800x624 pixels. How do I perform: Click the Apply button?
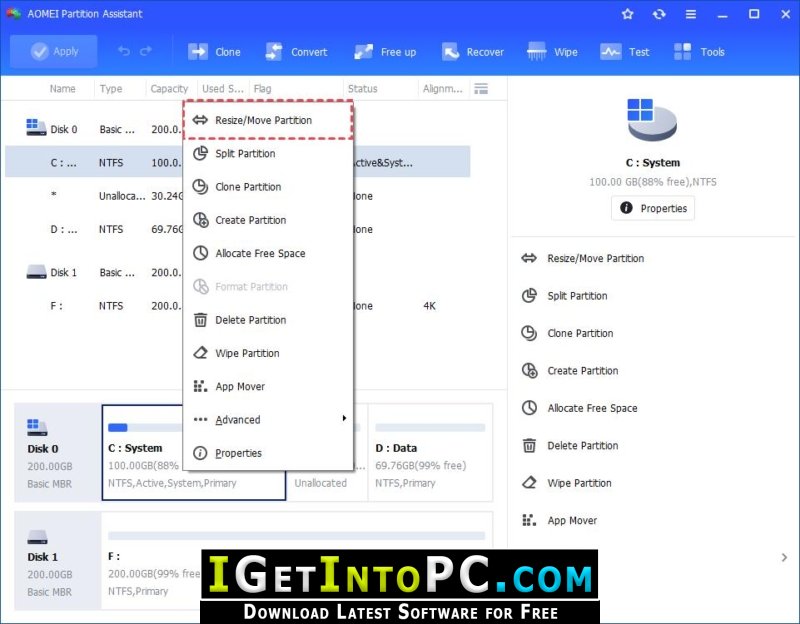click(x=54, y=51)
